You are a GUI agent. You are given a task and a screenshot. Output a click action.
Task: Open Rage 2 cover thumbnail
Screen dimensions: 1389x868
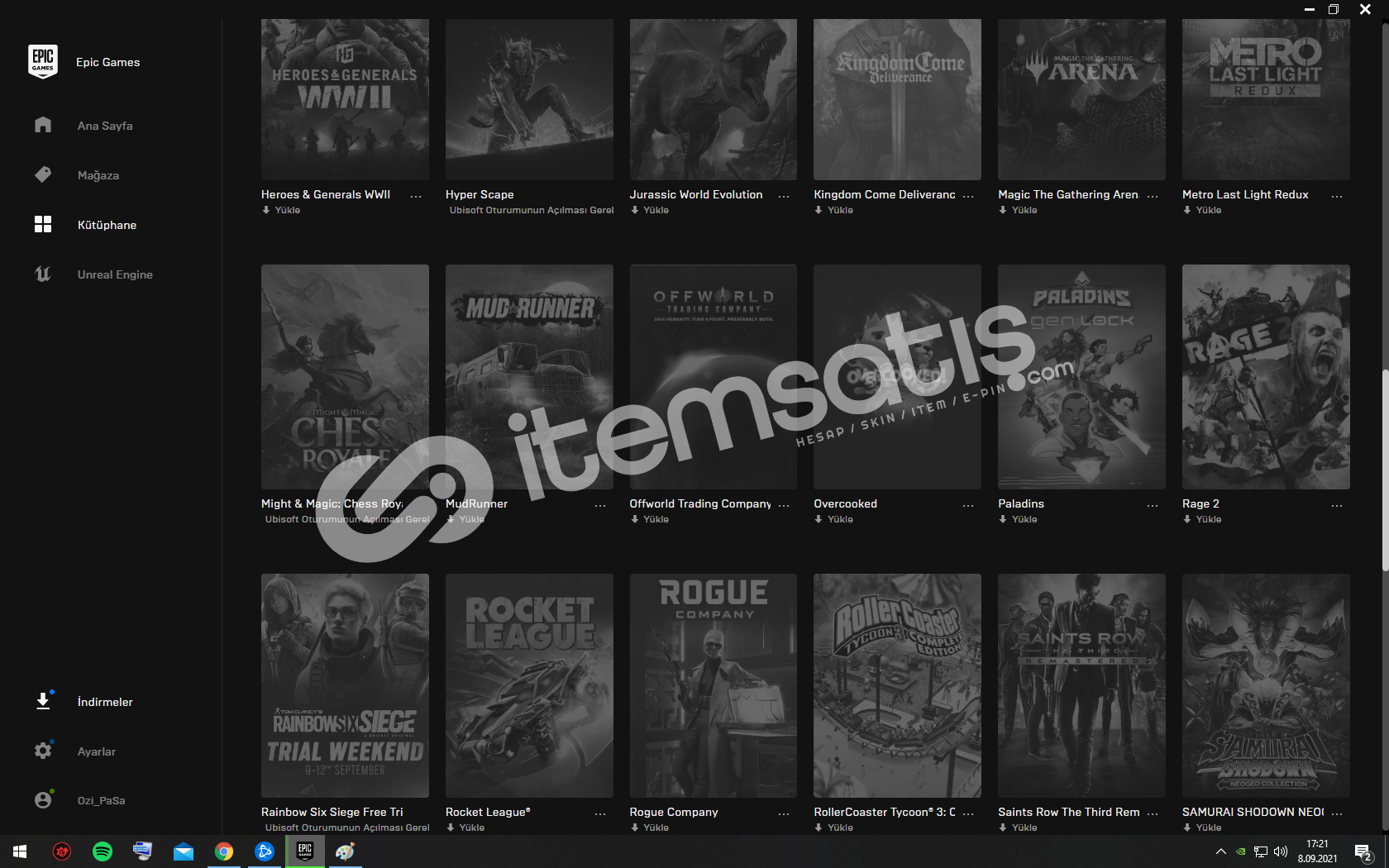point(1266,377)
